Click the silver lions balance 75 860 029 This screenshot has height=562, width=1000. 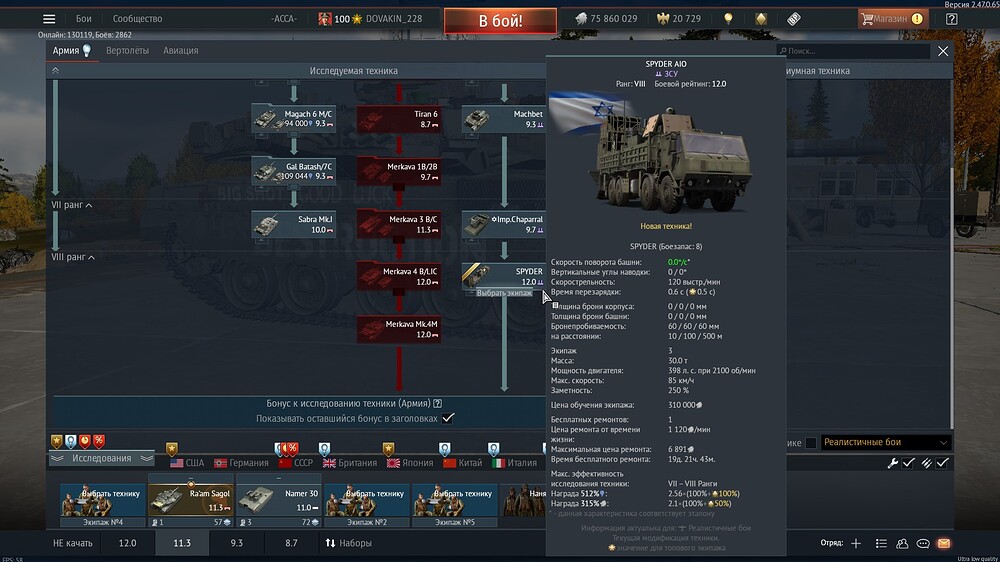[x=606, y=18]
